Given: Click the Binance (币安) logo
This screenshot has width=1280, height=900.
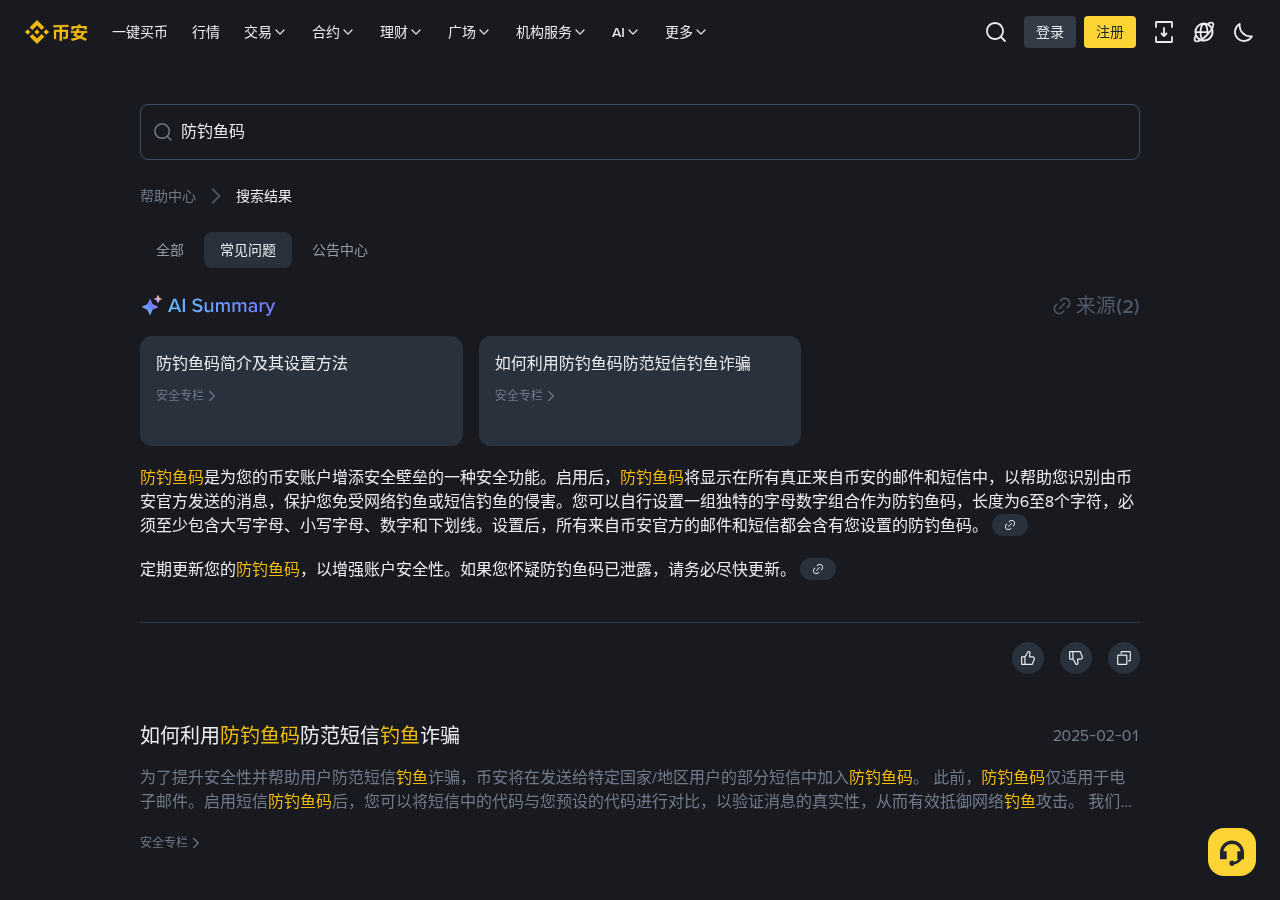Looking at the screenshot, I should pos(56,32).
